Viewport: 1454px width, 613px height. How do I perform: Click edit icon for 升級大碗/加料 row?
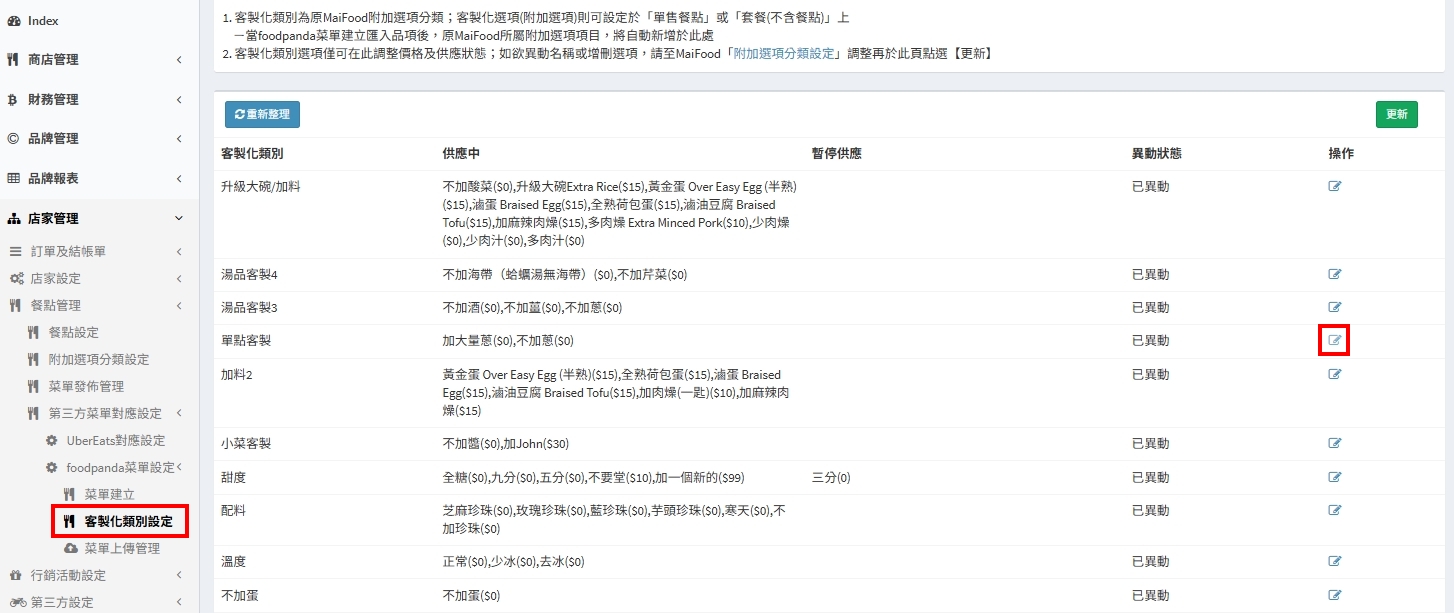(1335, 186)
